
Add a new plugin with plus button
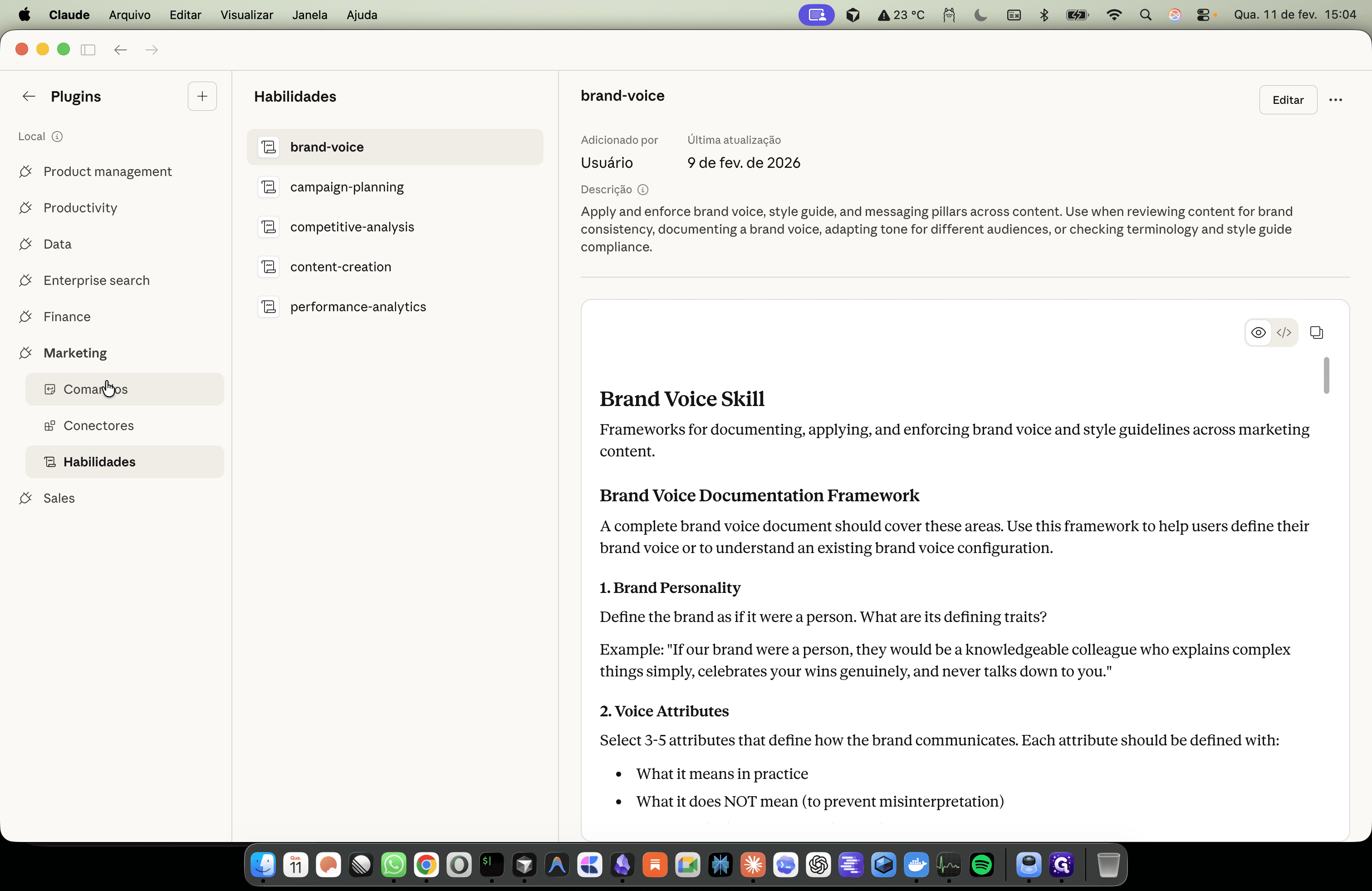tap(202, 96)
